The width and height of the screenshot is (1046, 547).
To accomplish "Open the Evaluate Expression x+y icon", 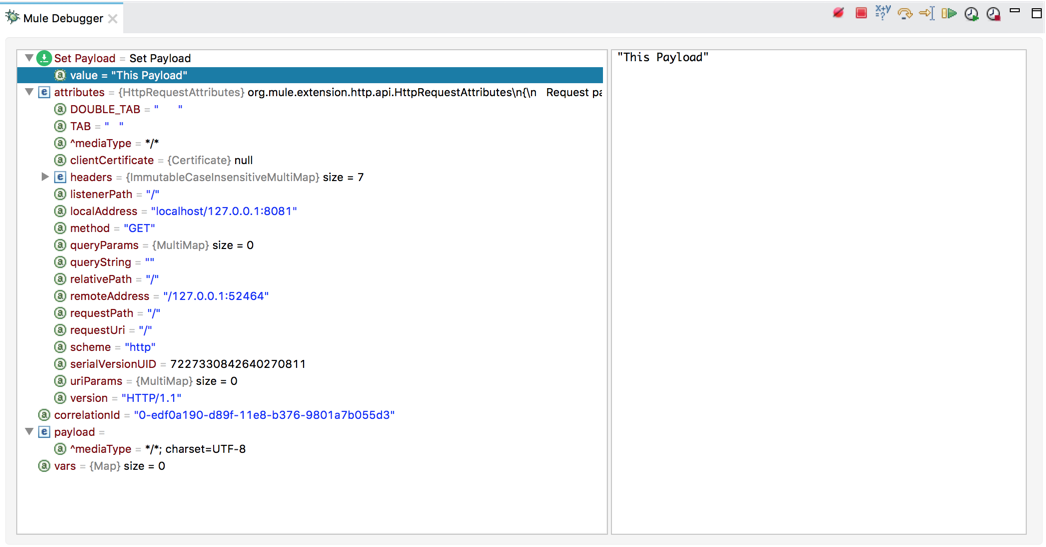I will click(882, 13).
